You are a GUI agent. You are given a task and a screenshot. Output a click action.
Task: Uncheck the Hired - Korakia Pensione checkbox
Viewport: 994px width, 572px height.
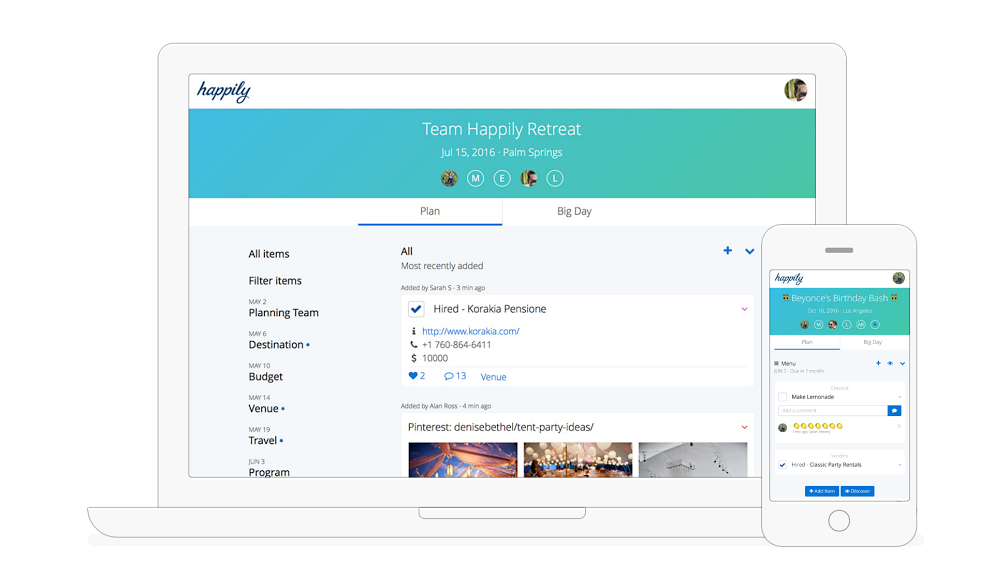(416, 309)
